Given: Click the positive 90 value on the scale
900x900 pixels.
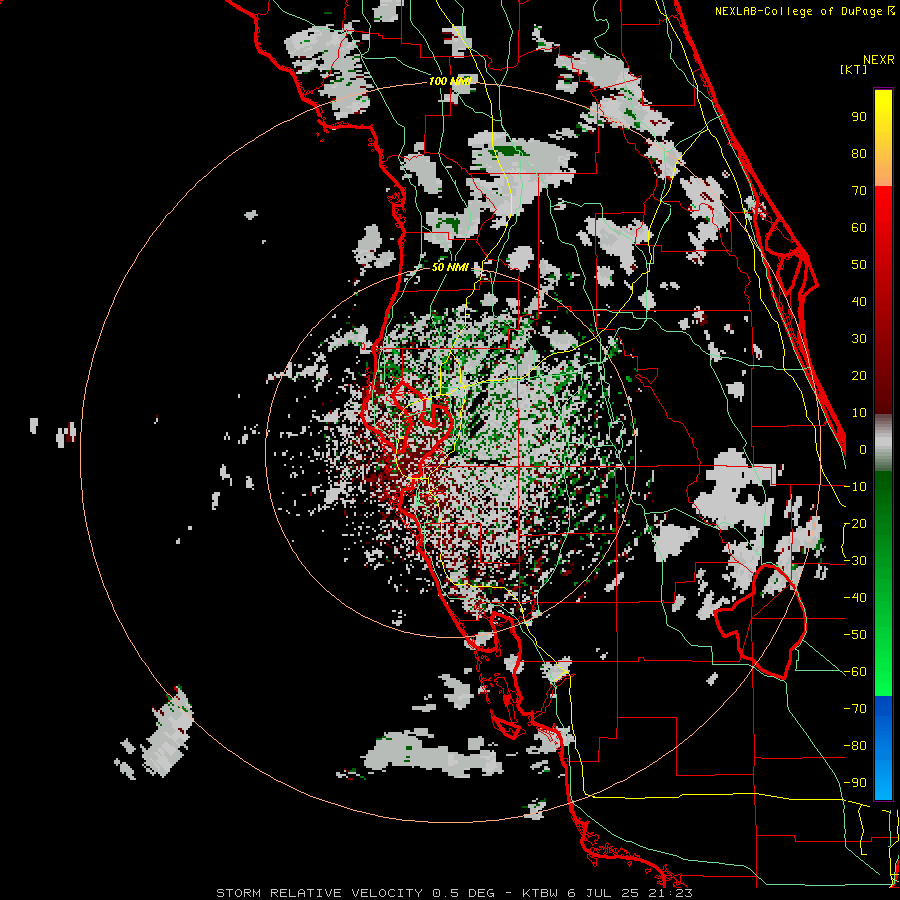Looking at the screenshot, I should (859, 117).
